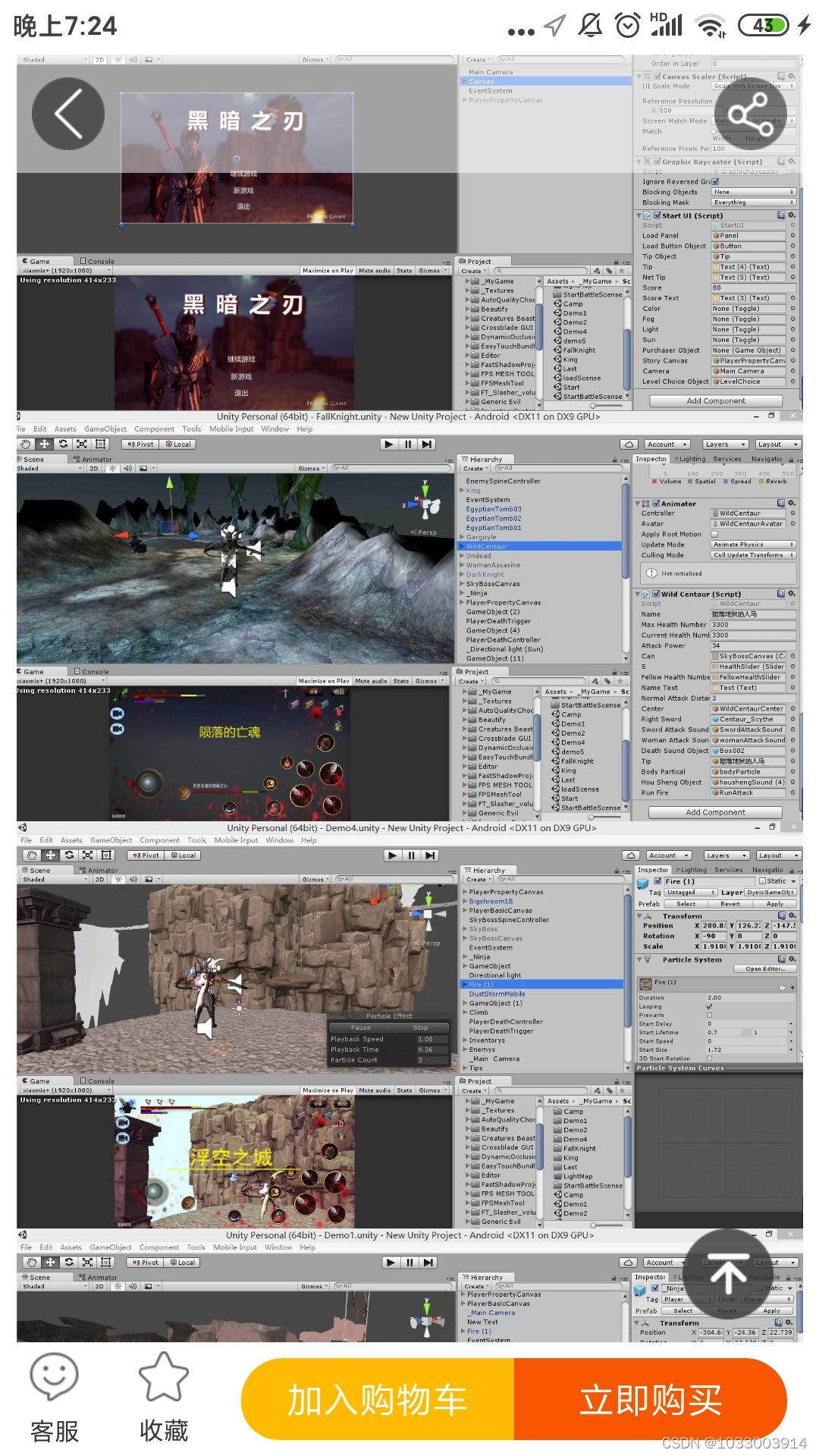The width and height of the screenshot is (819, 1456).
Task: Disable the Wild Centaur (Script) checkbox
Action: click(x=656, y=594)
